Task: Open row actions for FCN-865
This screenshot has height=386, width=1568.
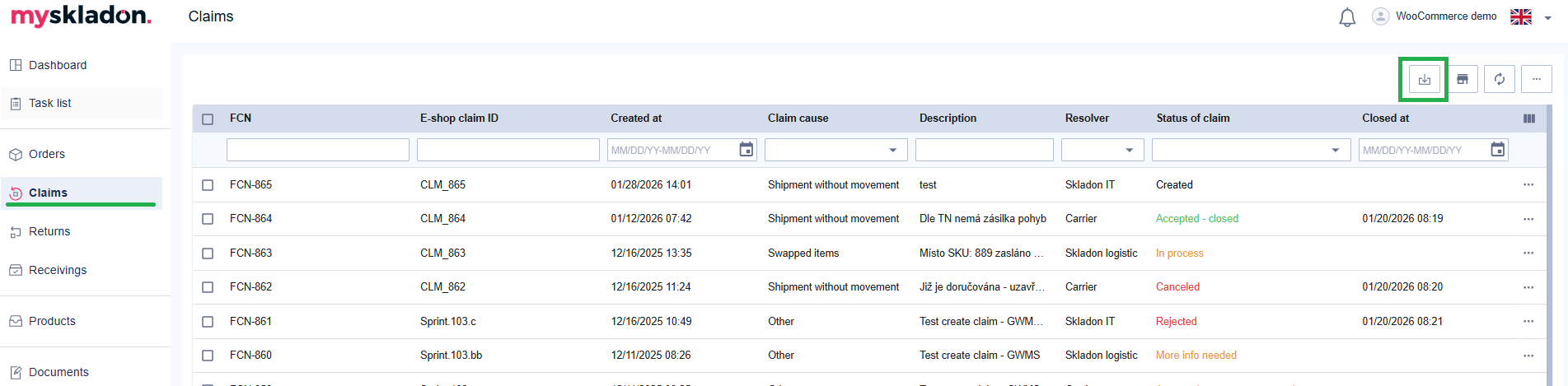Action: [1528, 185]
